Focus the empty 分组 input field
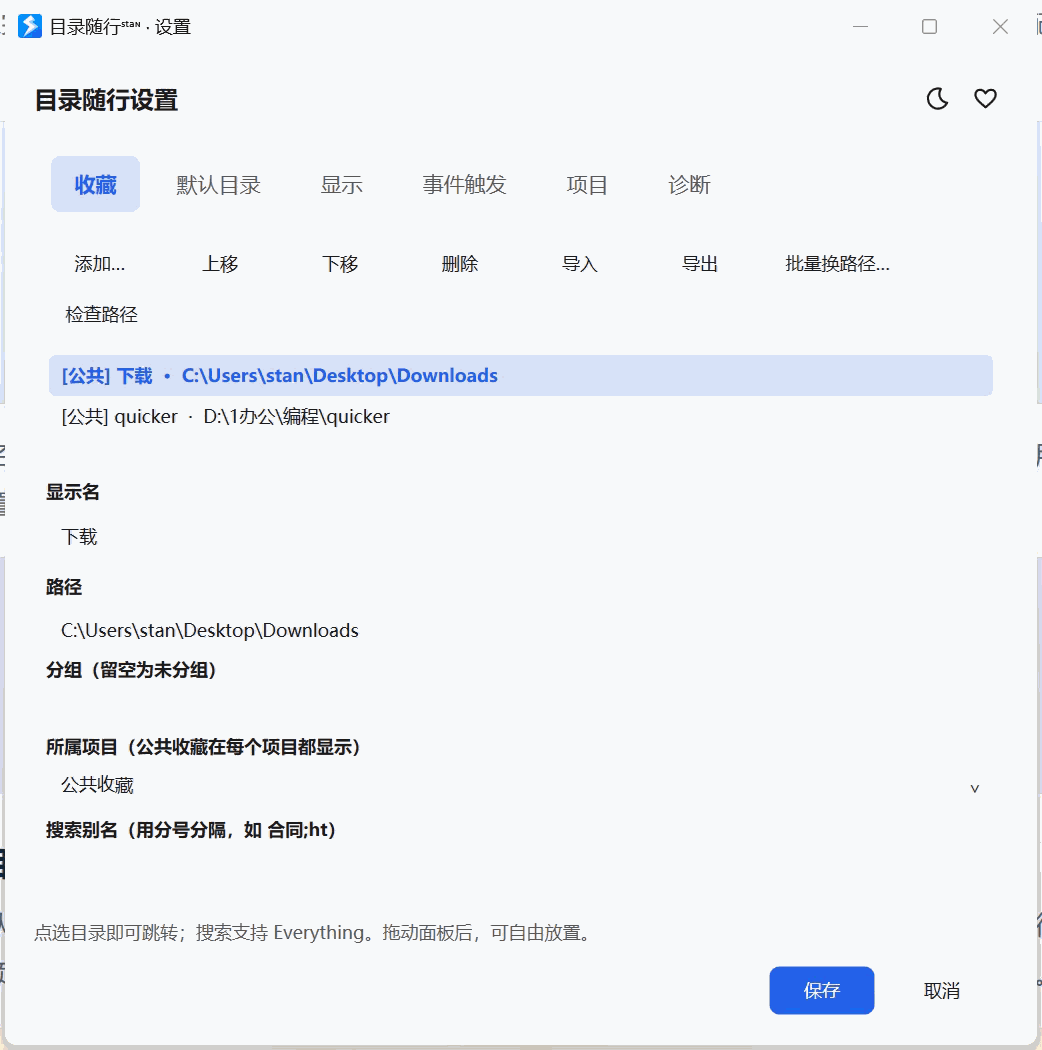 point(520,706)
